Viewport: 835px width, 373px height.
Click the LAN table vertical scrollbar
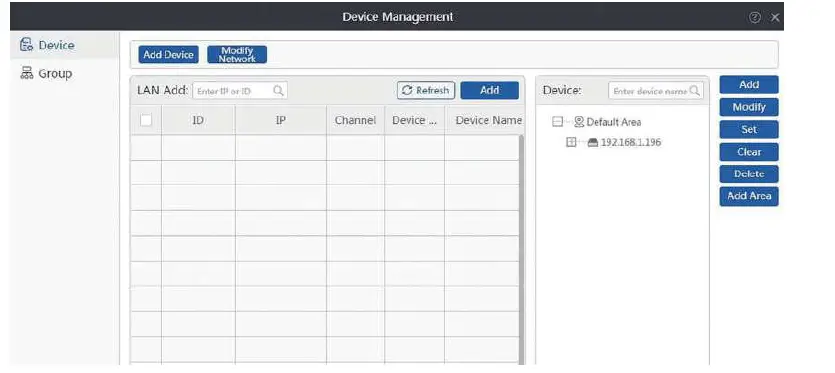tap(521, 249)
